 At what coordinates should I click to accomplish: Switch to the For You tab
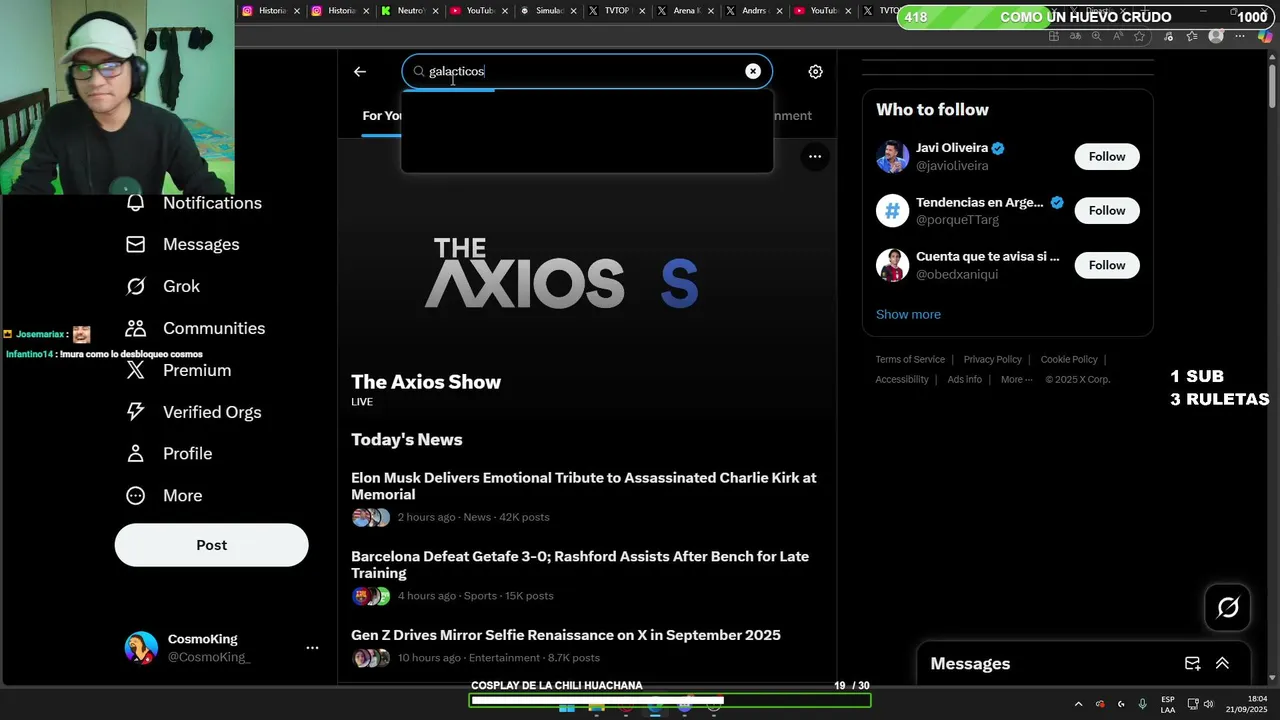point(382,116)
